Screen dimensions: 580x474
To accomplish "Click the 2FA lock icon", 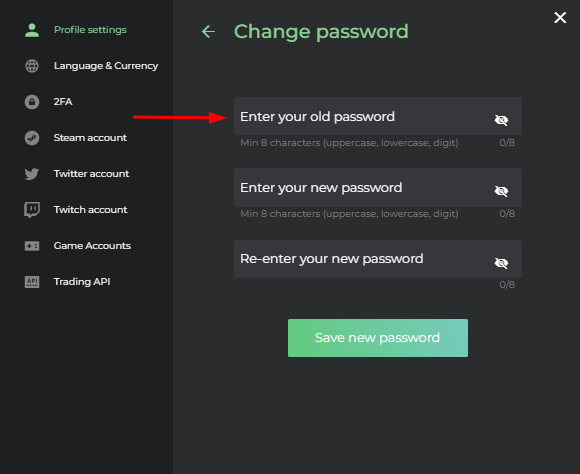I will point(32,102).
